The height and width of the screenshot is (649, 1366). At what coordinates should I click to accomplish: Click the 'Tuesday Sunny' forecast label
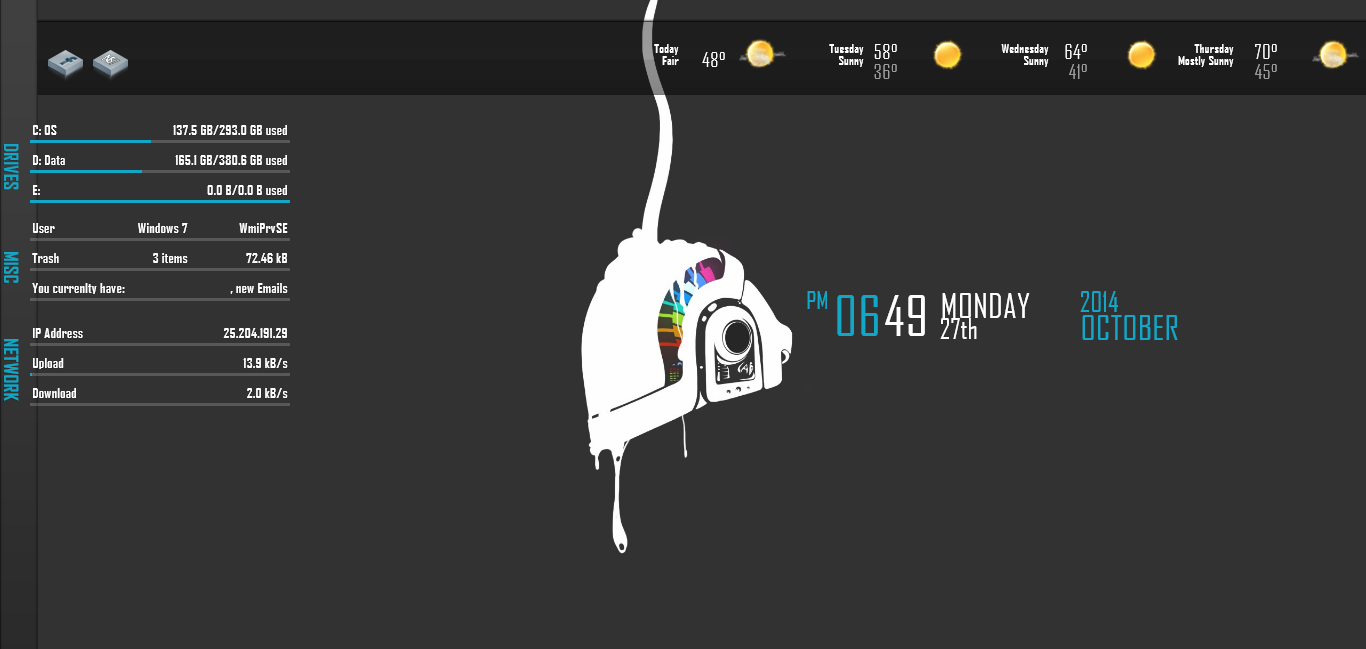pyautogui.click(x=846, y=55)
